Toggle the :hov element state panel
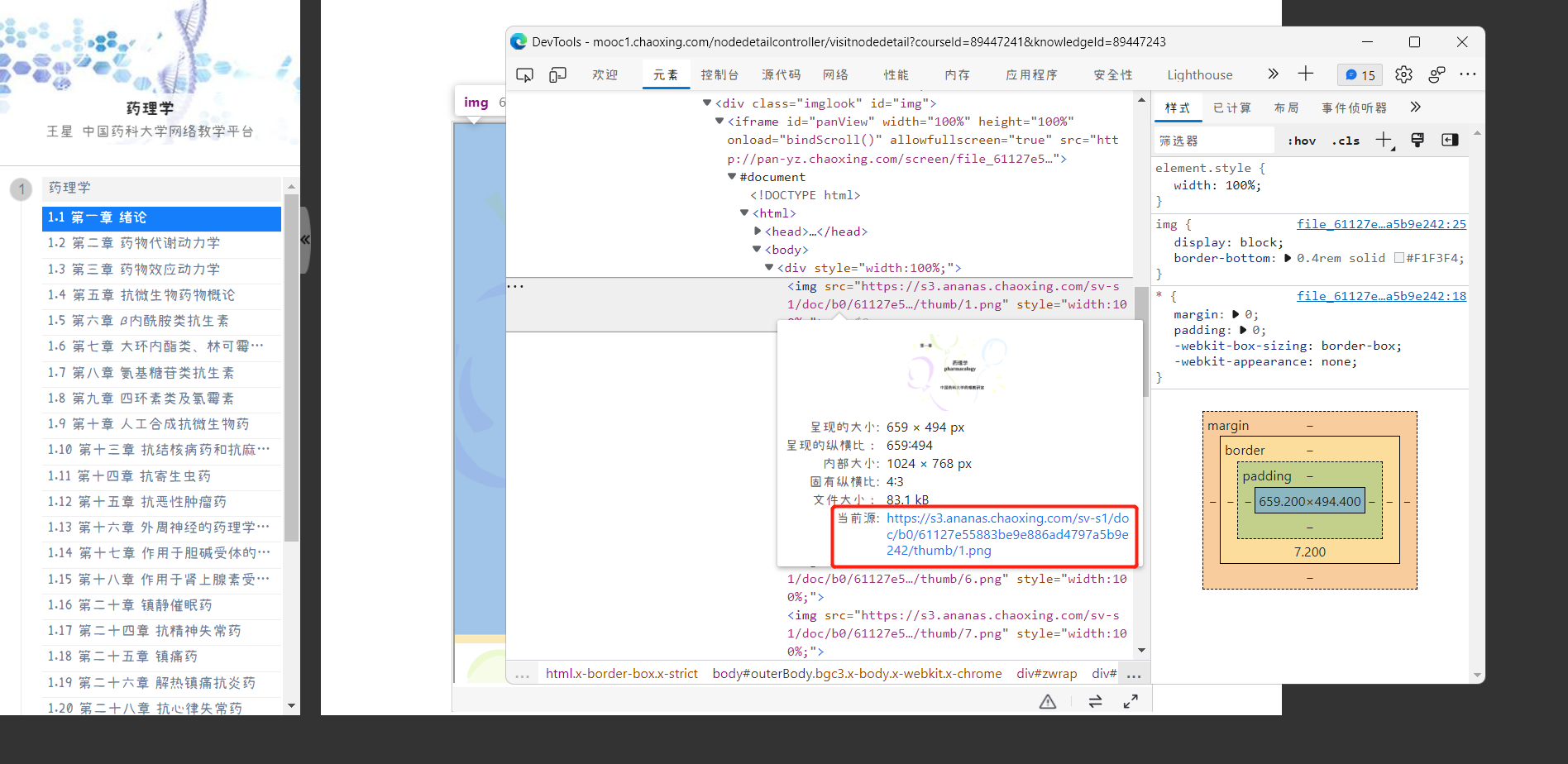1568x764 pixels. (x=1302, y=141)
